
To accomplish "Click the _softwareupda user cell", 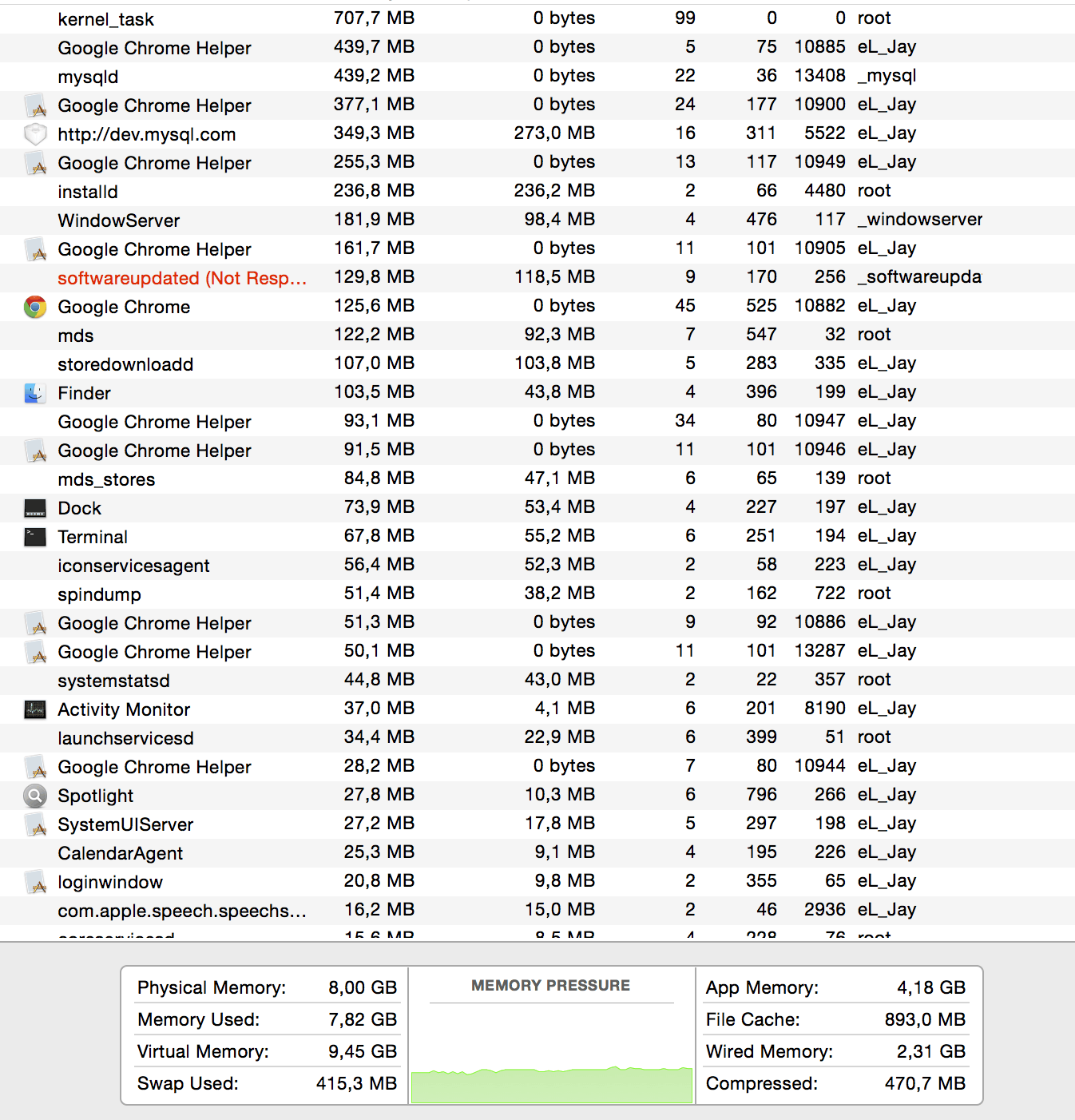I will [919, 276].
